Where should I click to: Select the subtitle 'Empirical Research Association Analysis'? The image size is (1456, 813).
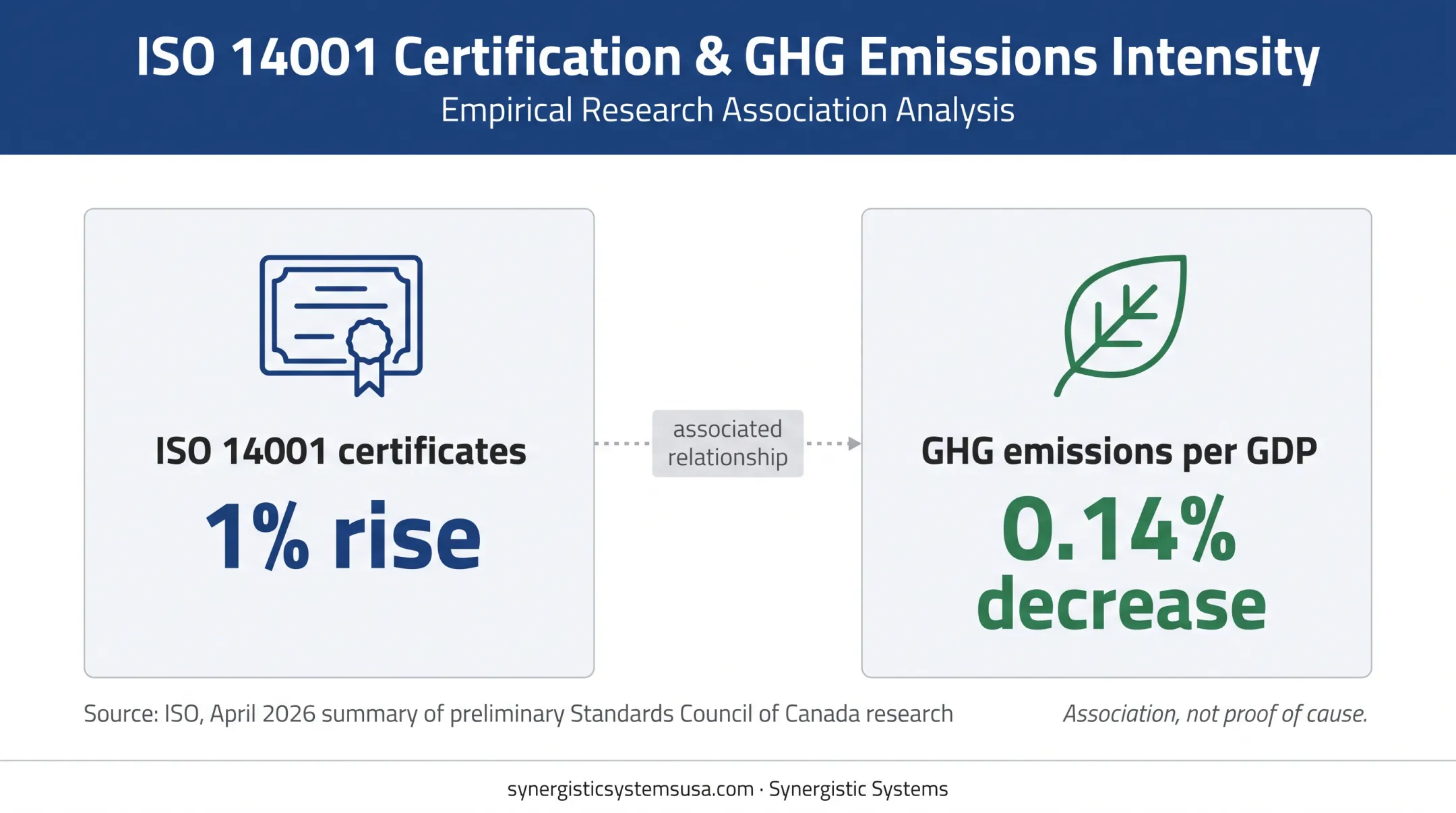[727, 110]
